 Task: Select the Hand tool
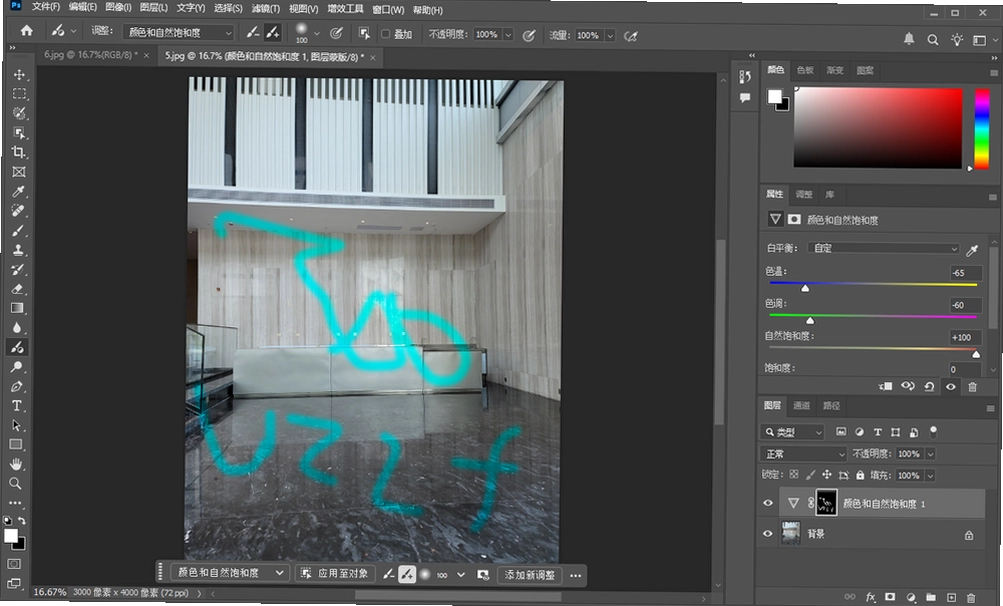click(x=16, y=464)
